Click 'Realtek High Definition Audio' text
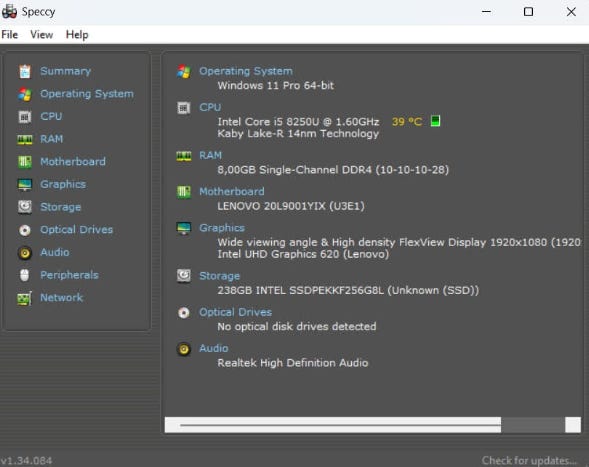Image resolution: width=589 pixels, height=467 pixels. [293, 363]
